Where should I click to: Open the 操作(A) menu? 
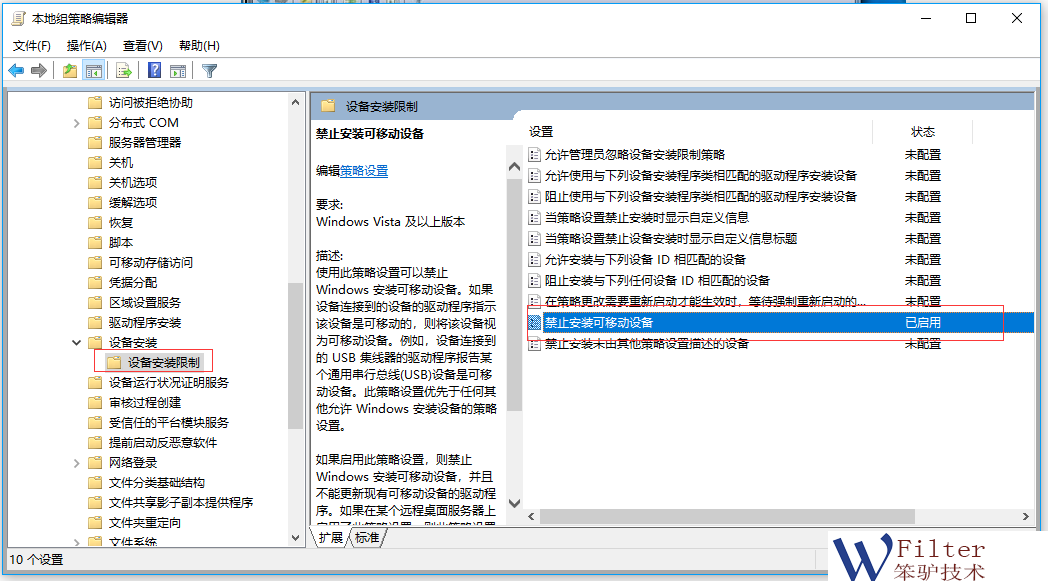[x=86, y=46]
